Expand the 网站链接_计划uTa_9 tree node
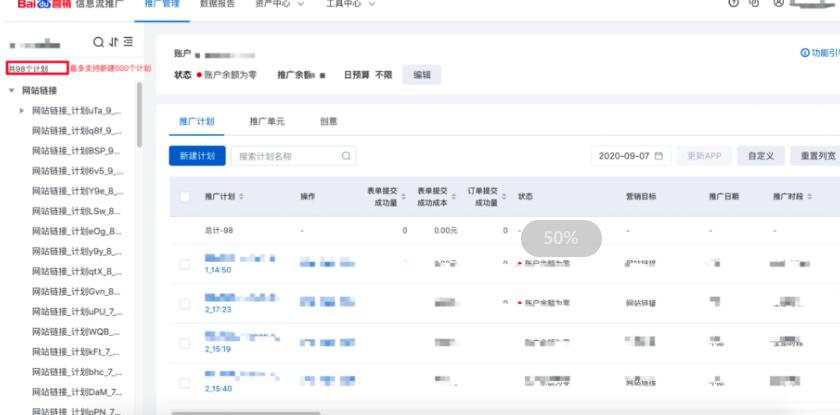The height and width of the screenshot is (415, 840). (22, 110)
